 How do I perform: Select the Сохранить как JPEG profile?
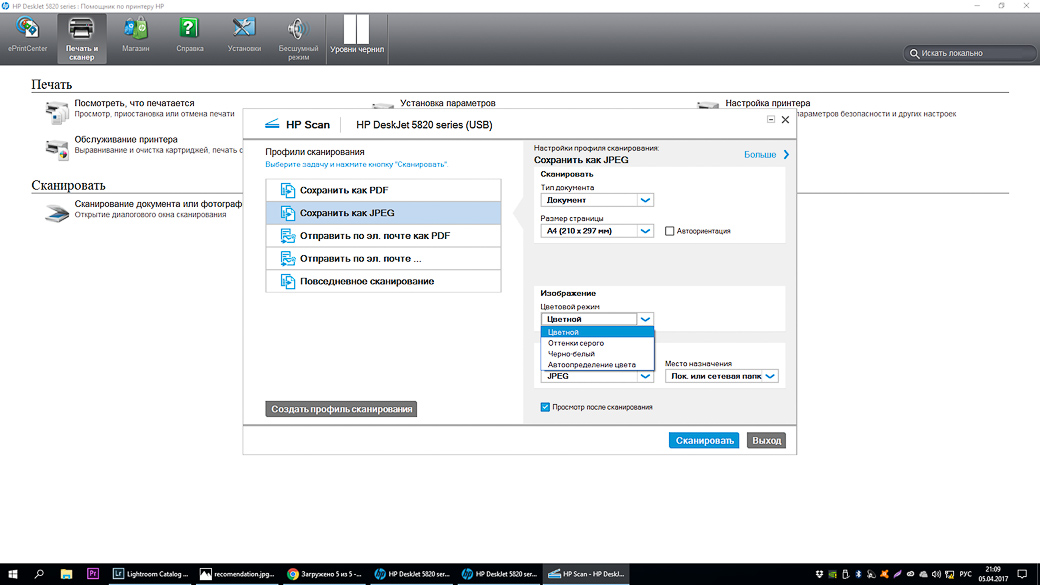click(383, 213)
